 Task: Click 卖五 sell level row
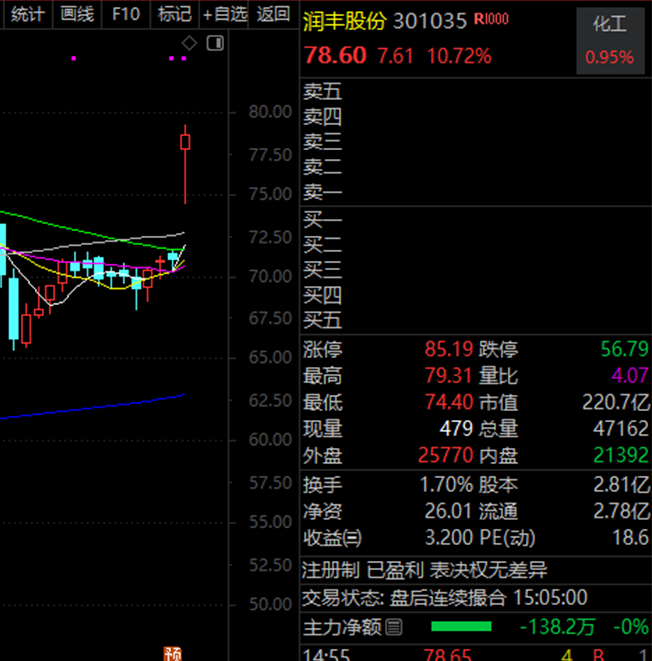pos(476,91)
